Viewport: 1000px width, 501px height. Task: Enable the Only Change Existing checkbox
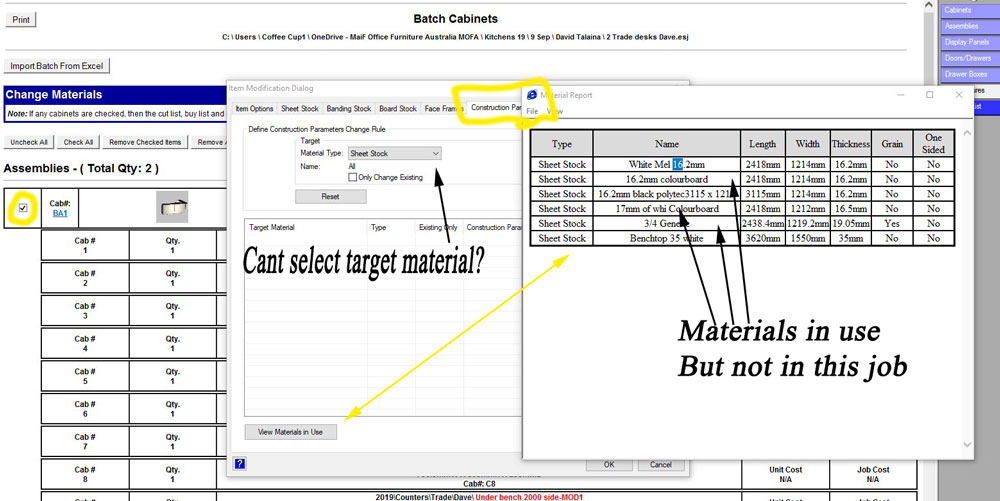(353, 177)
